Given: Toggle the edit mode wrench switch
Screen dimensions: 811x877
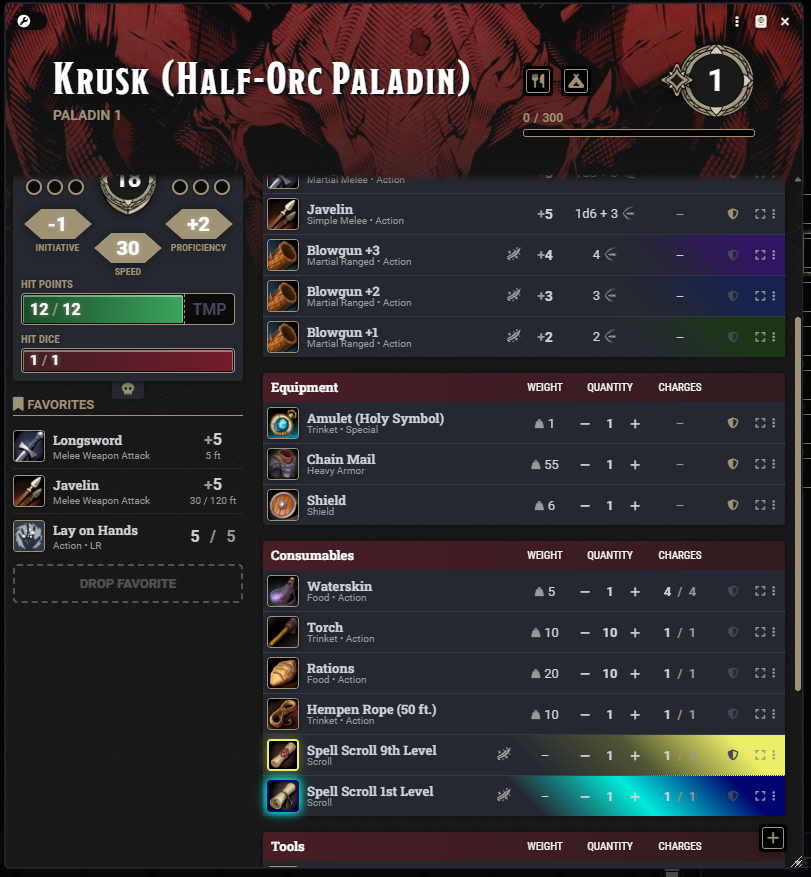Looking at the screenshot, I should (30, 21).
